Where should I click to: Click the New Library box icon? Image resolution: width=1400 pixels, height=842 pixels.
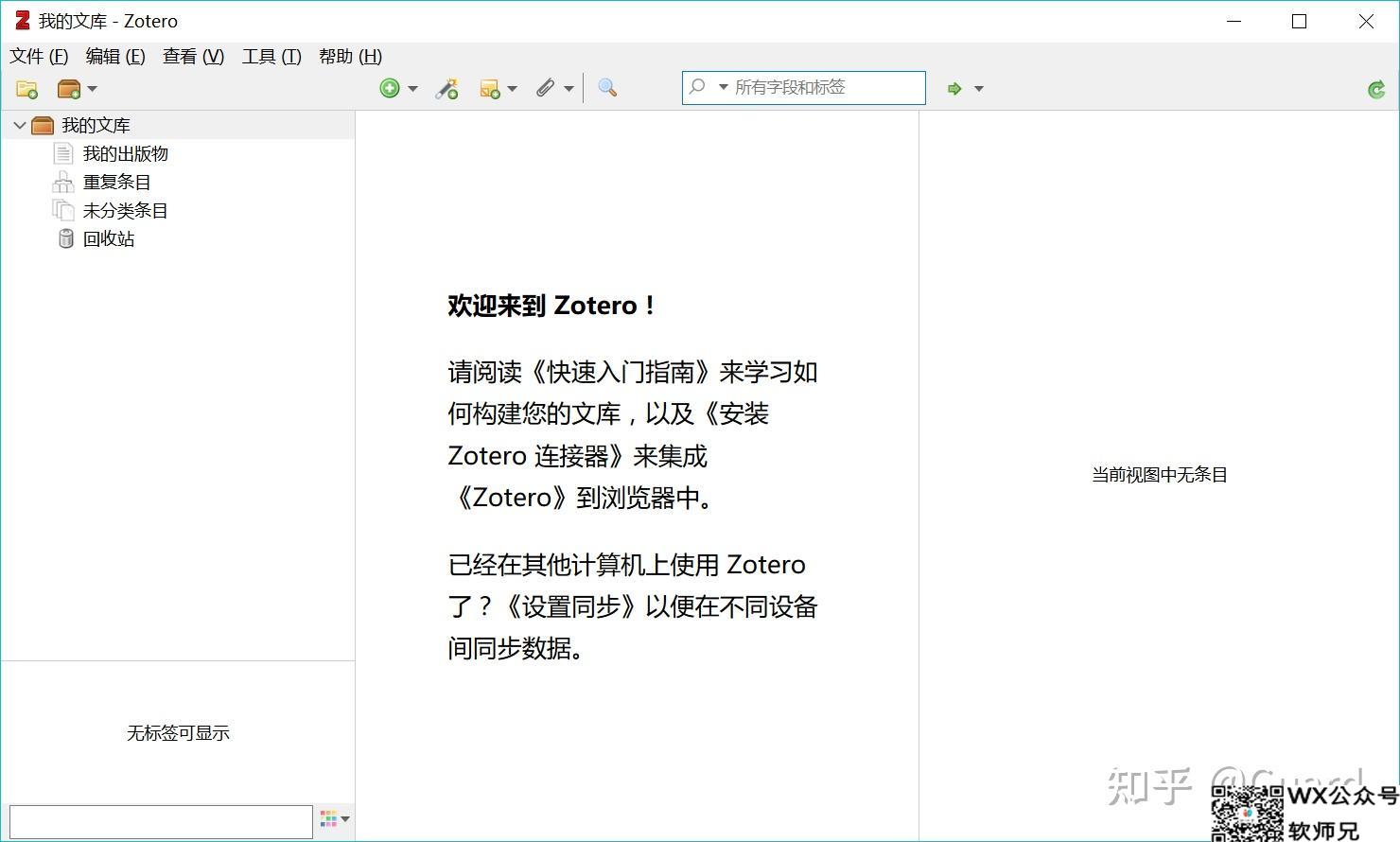(68, 89)
